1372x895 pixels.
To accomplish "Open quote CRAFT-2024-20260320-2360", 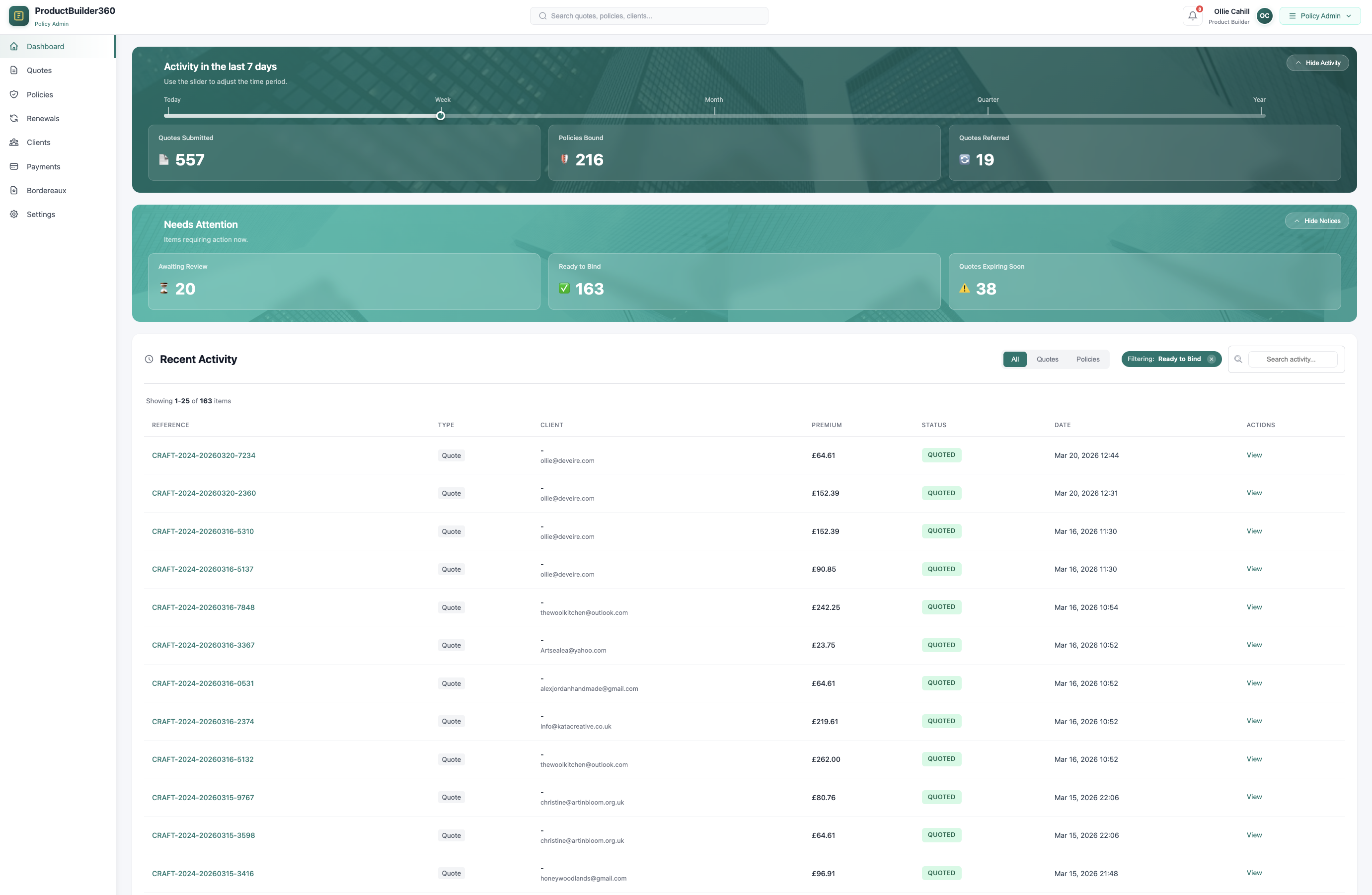I will [x=204, y=493].
